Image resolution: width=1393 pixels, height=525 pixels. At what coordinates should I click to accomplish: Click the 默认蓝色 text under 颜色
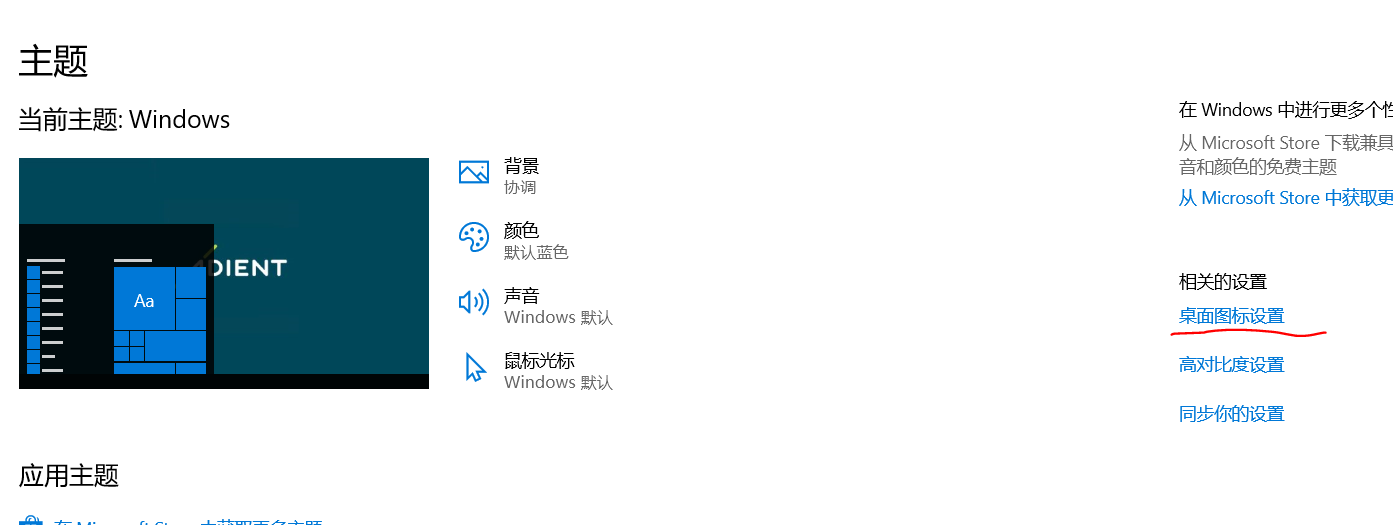pyautogui.click(x=536, y=253)
